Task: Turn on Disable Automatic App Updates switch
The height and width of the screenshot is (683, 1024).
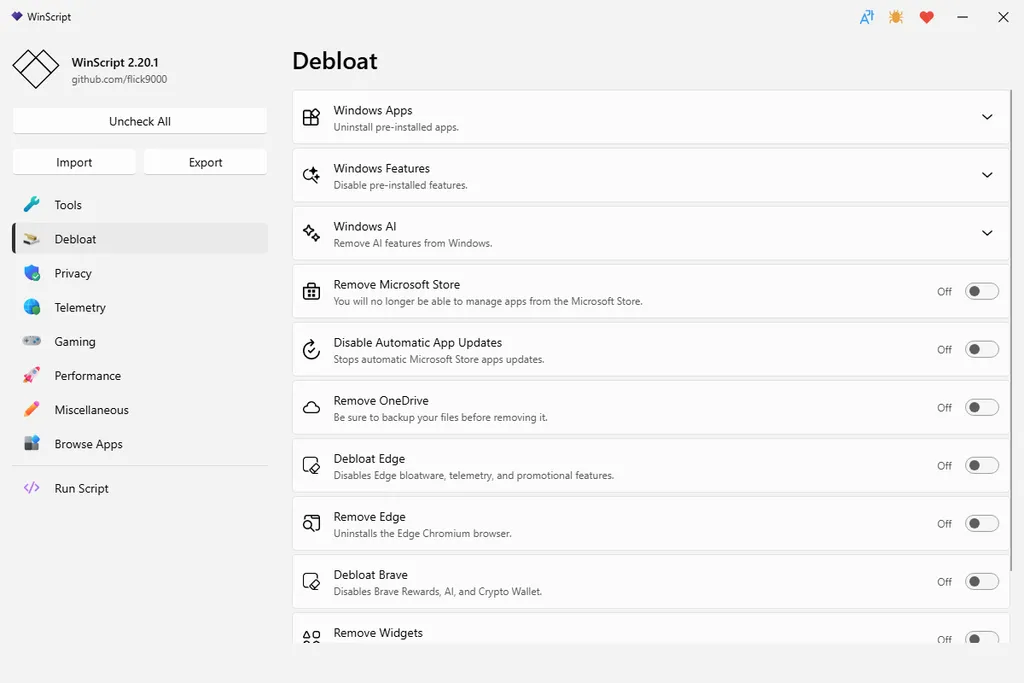Action: pos(982,349)
